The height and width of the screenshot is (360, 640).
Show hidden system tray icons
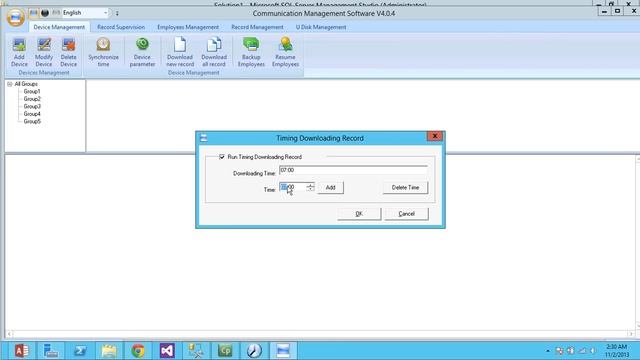[x=548, y=351]
